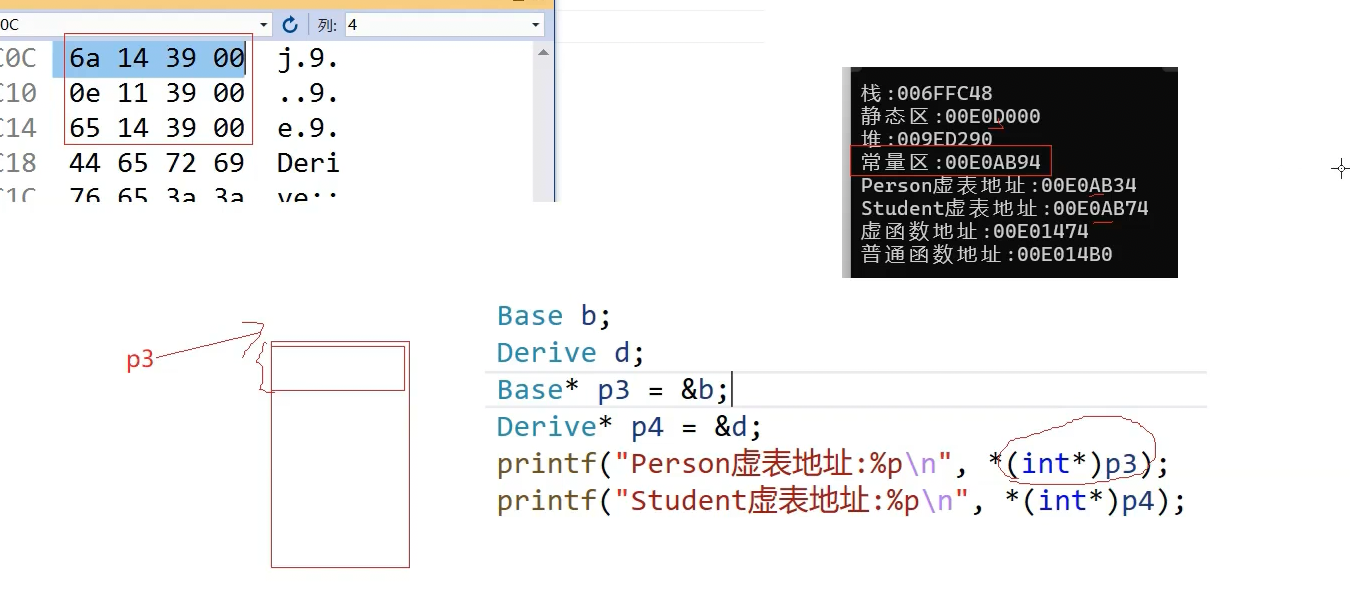The height and width of the screenshot is (605, 1350).
Task: Click console line Student虚表地址:00E0AB74
Action: 1004,208
